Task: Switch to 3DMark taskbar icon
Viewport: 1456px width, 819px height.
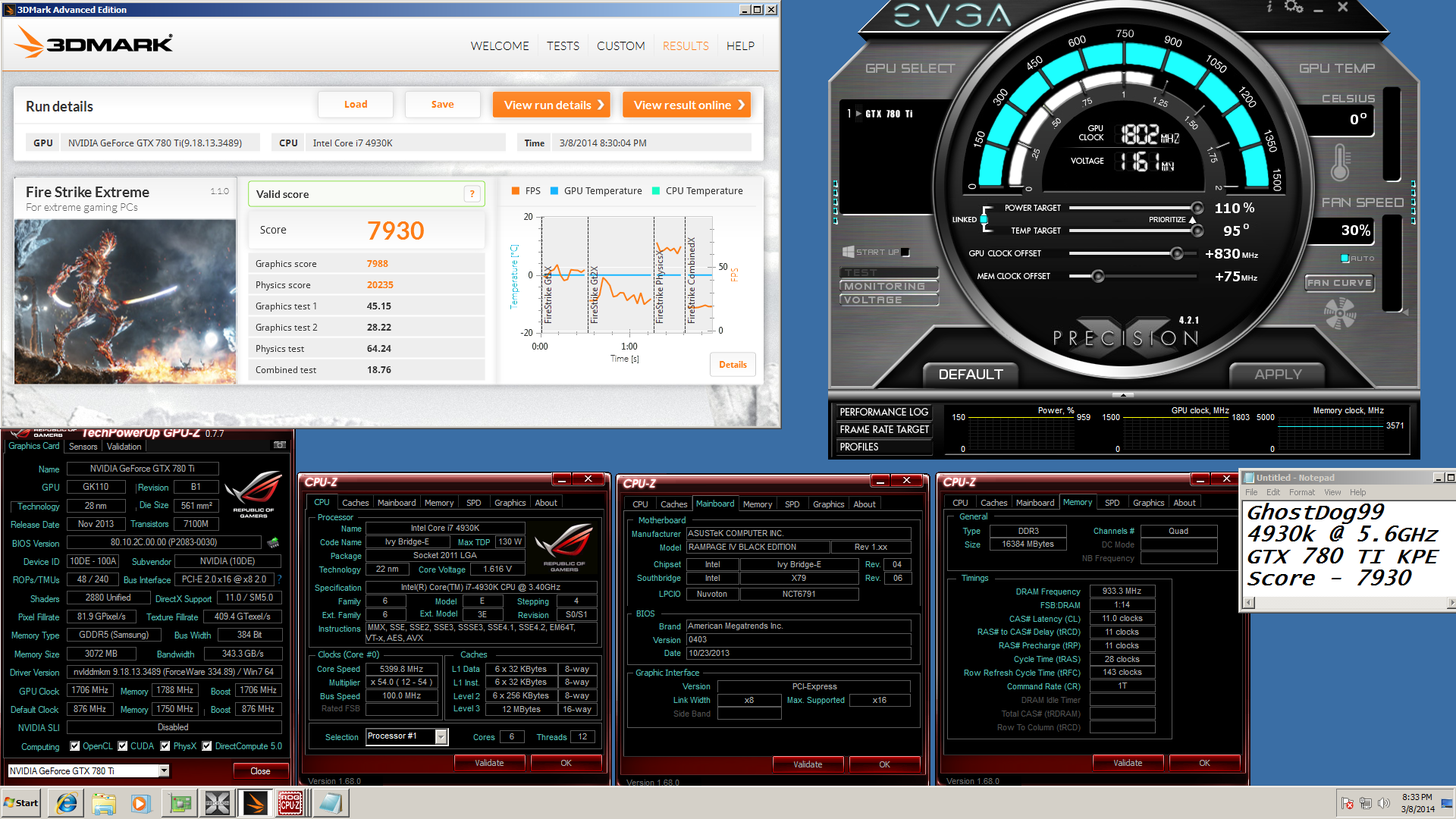Action: [x=255, y=803]
